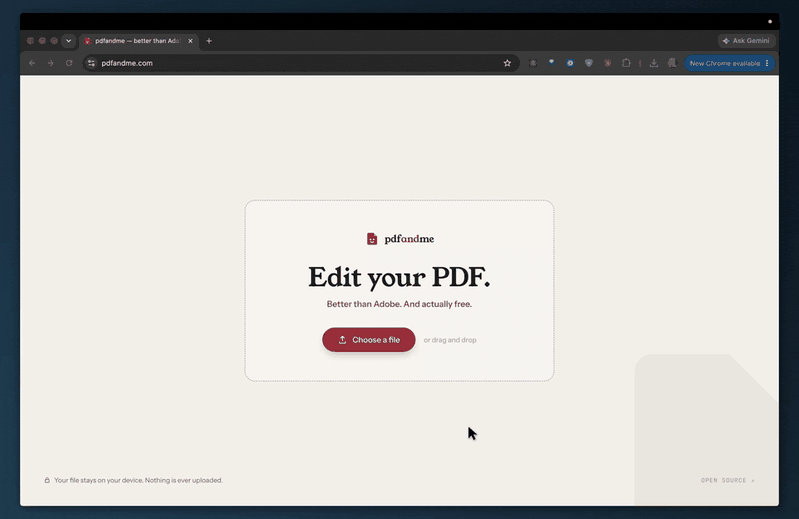The height and width of the screenshot is (519, 799).
Task: Open the Downloads tray icon
Action: (x=654, y=63)
